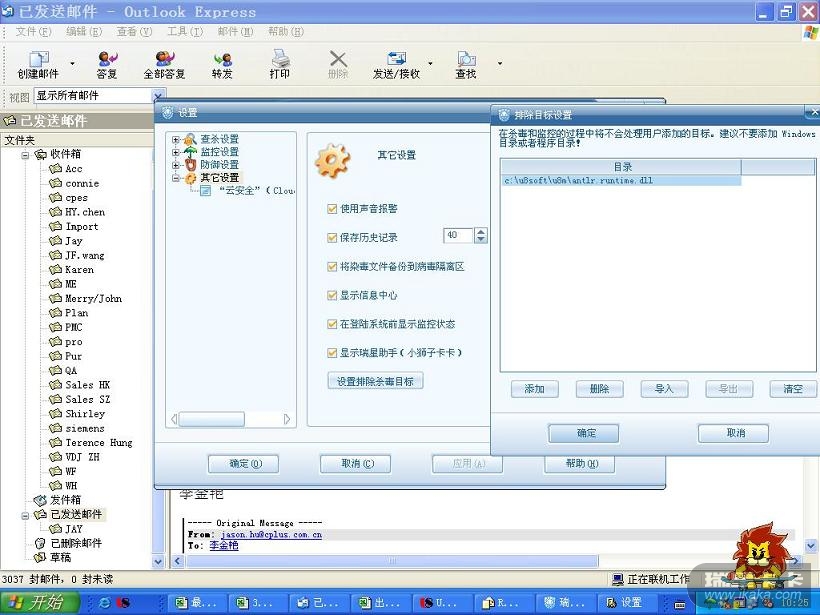Click the 设置排除杀毒目标 button
This screenshot has width=820, height=615.
tap(375, 381)
